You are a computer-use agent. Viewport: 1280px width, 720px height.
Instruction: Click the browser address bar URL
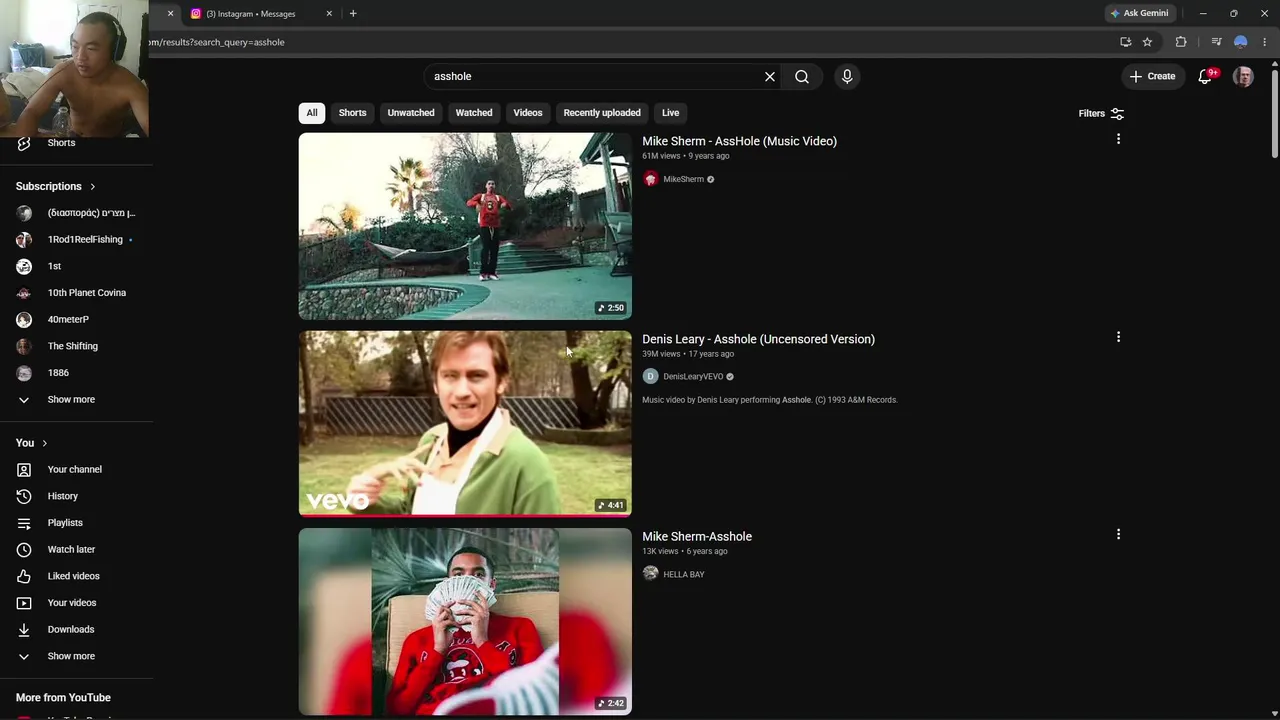(x=217, y=42)
